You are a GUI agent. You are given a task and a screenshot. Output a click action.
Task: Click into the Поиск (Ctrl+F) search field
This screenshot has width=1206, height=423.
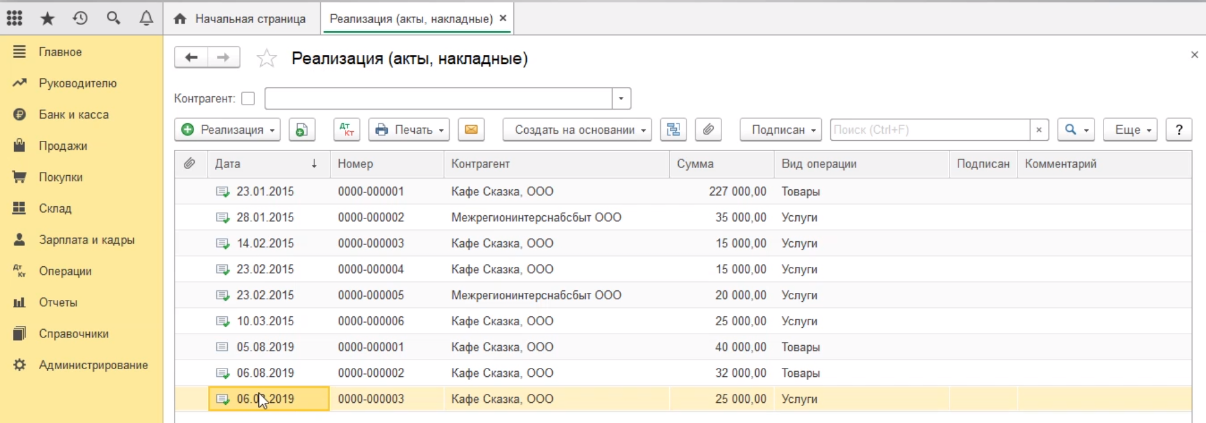[x=929, y=130]
